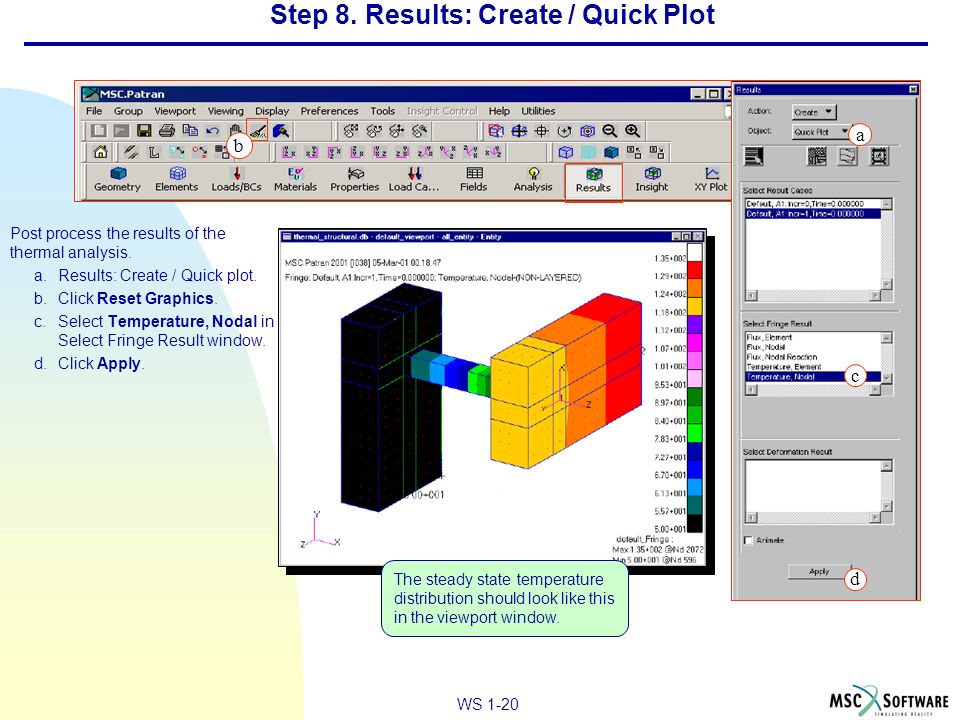Open the Elements application
This screenshot has width=960, height=720.
(176, 179)
